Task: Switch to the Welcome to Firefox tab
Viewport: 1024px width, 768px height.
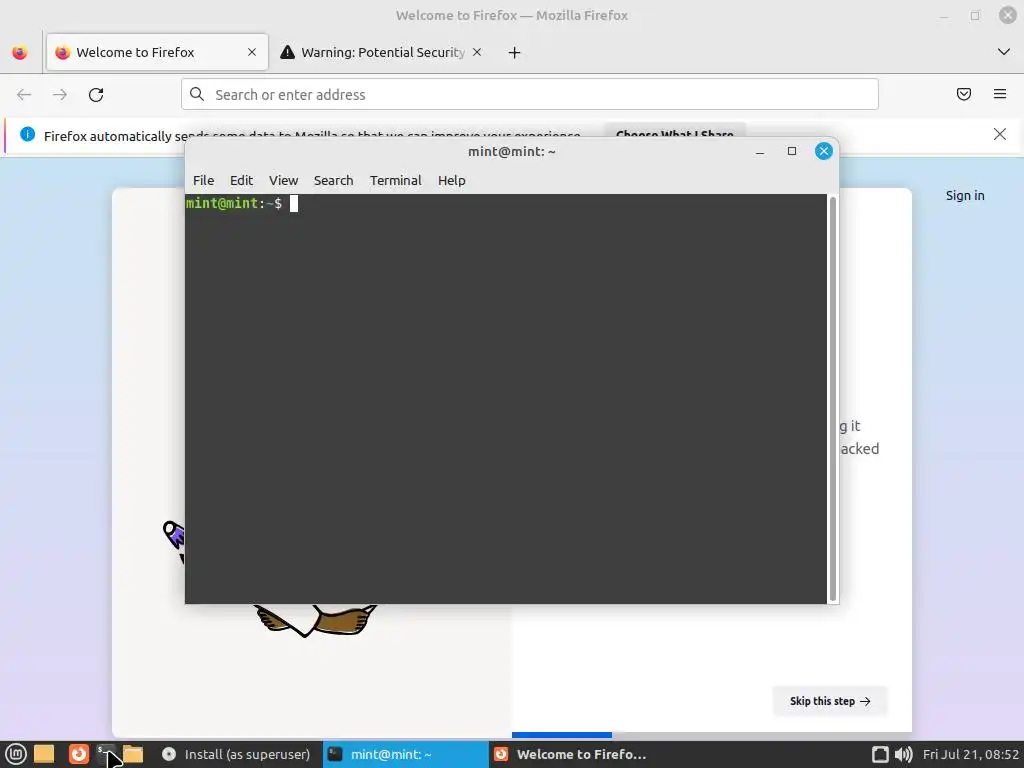Action: coord(157,52)
